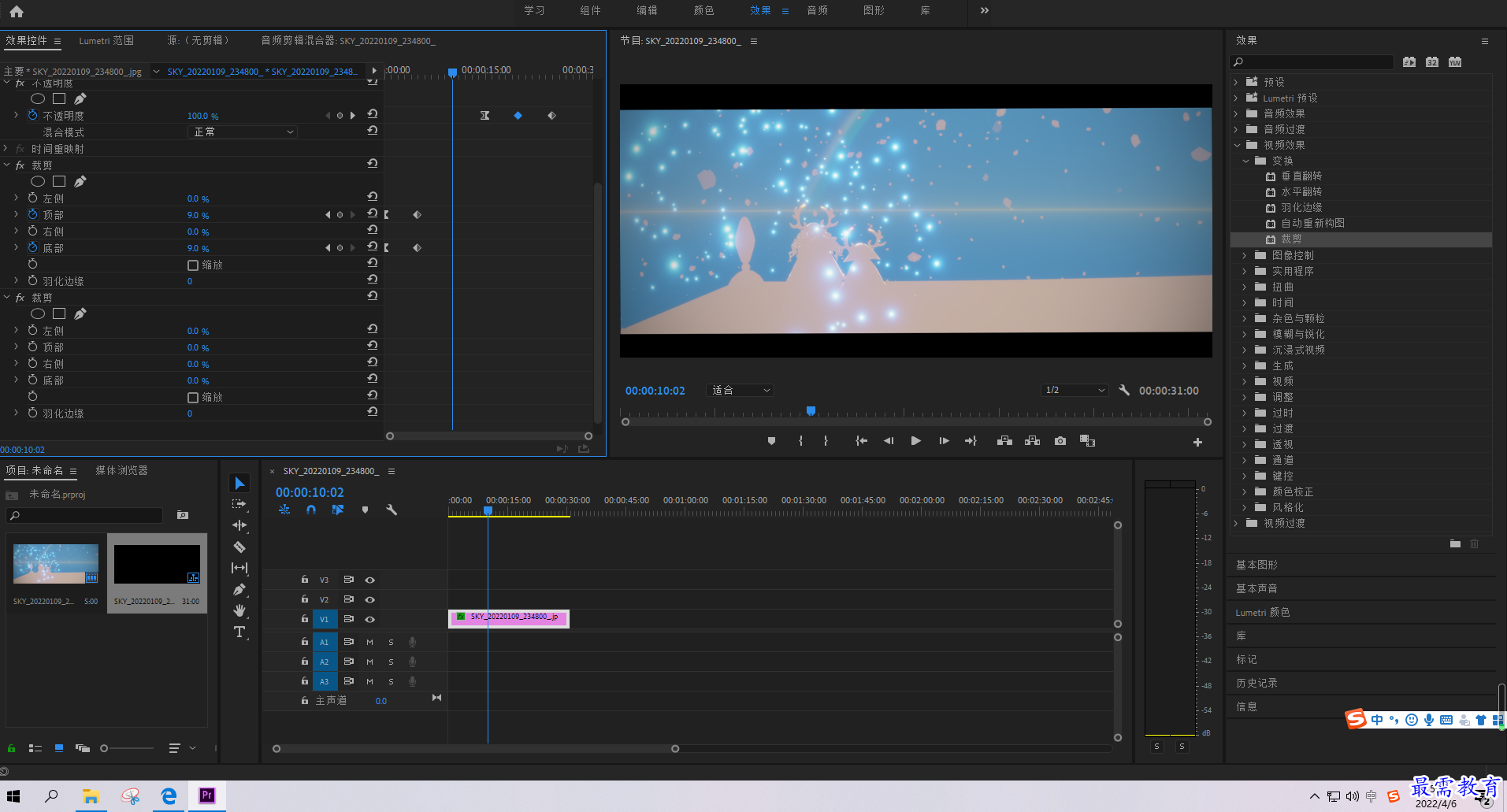The image size is (1507, 812).
Task: Click Export Frame camera icon
Action: [x=1060, y=441]
